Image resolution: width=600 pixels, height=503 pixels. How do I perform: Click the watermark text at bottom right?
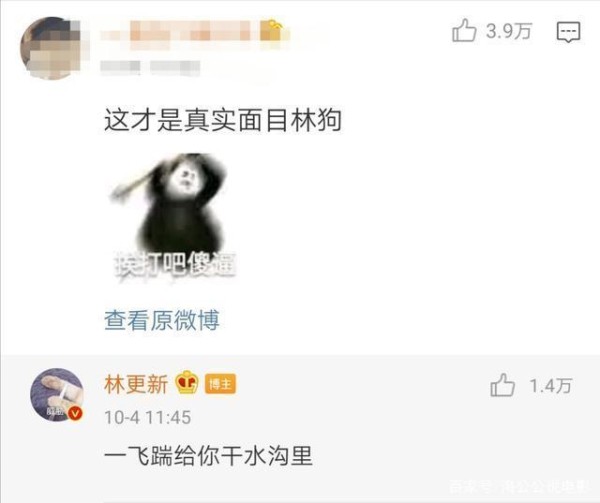(518, 486)
